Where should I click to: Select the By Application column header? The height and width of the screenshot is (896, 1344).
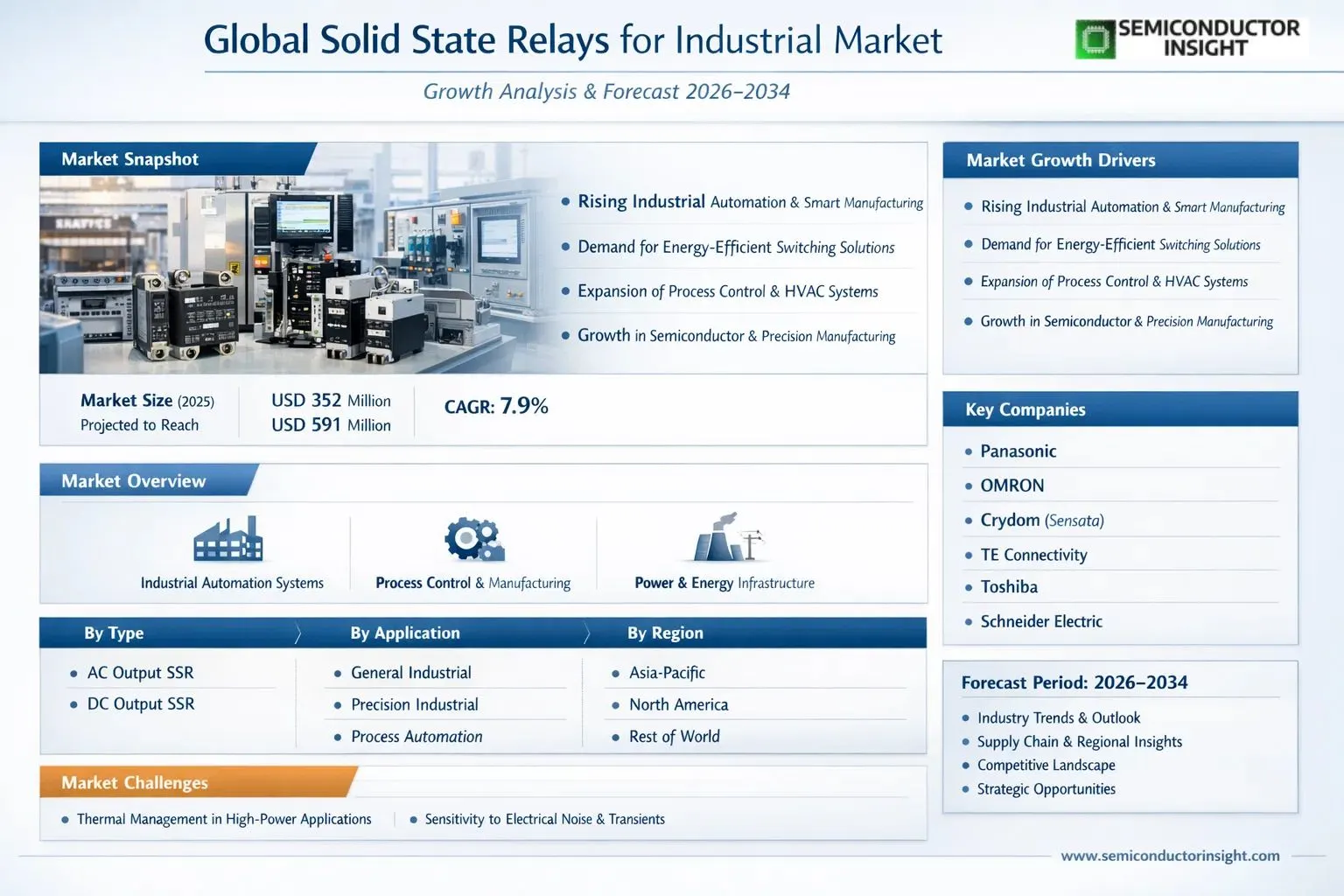point(405,633)
